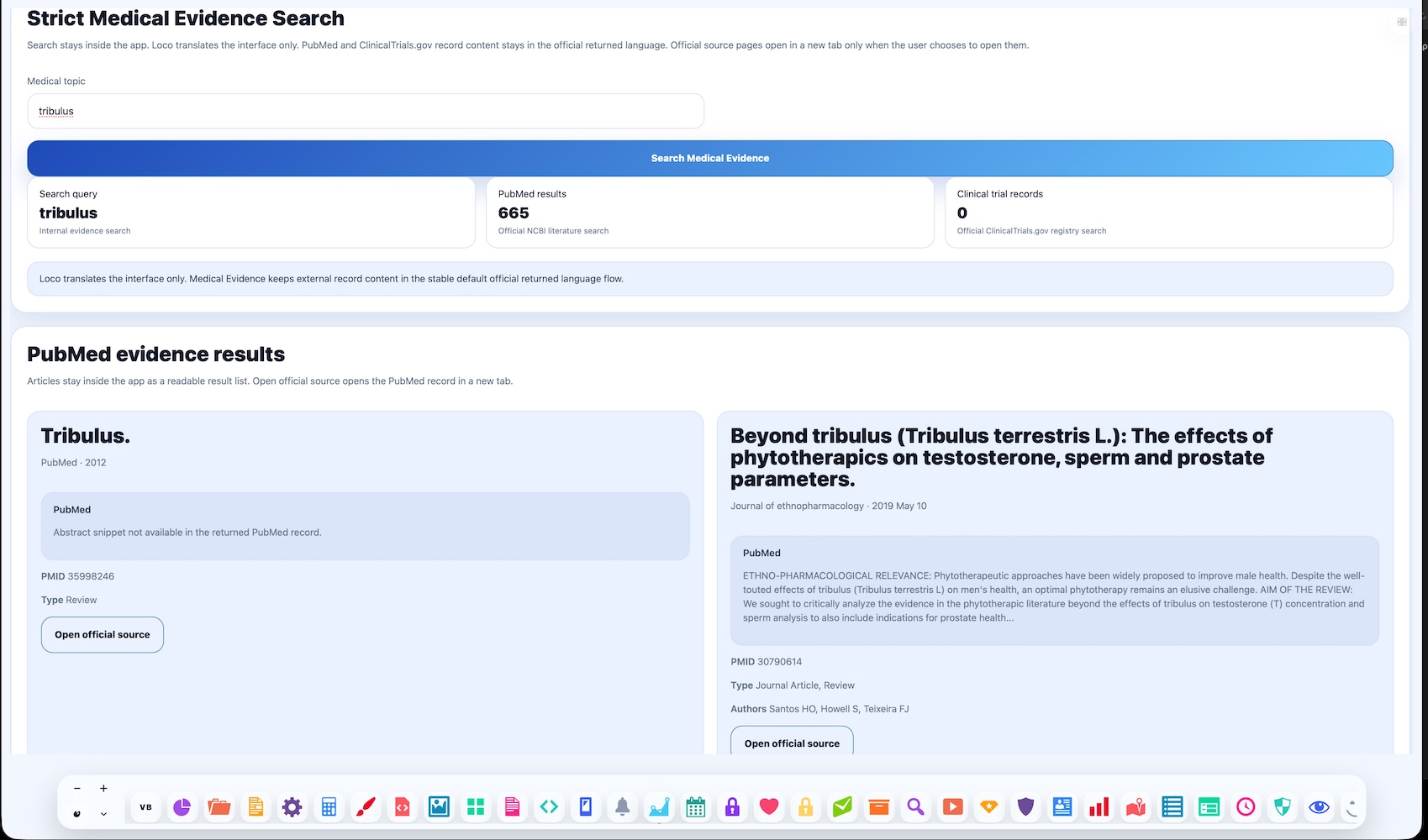The height and width of the screenshot is (840, 1428).
Task: Launch the blue calculator dock icon
Action: [x=329, y=807]
